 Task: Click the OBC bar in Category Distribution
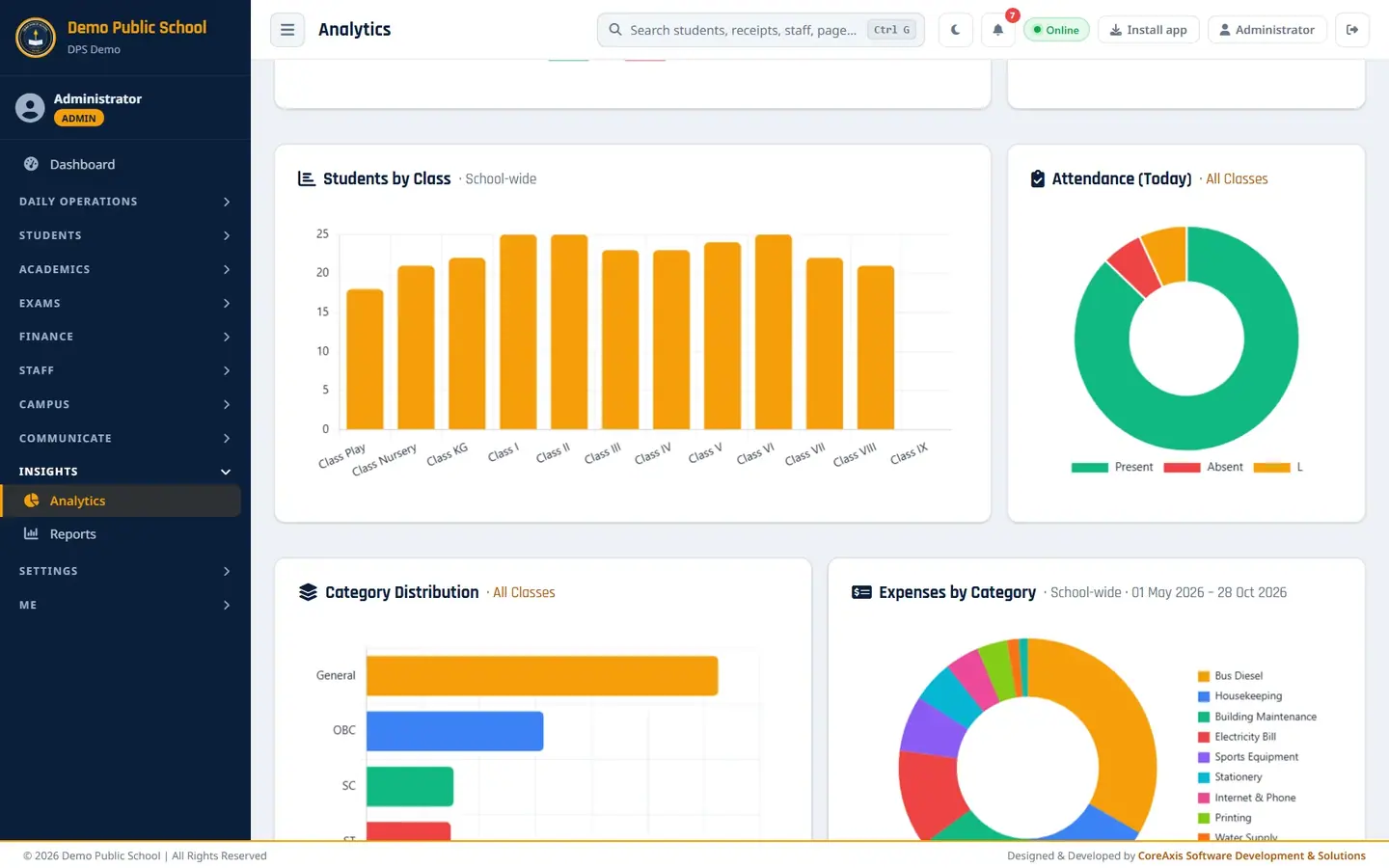[x=454, y=731]
